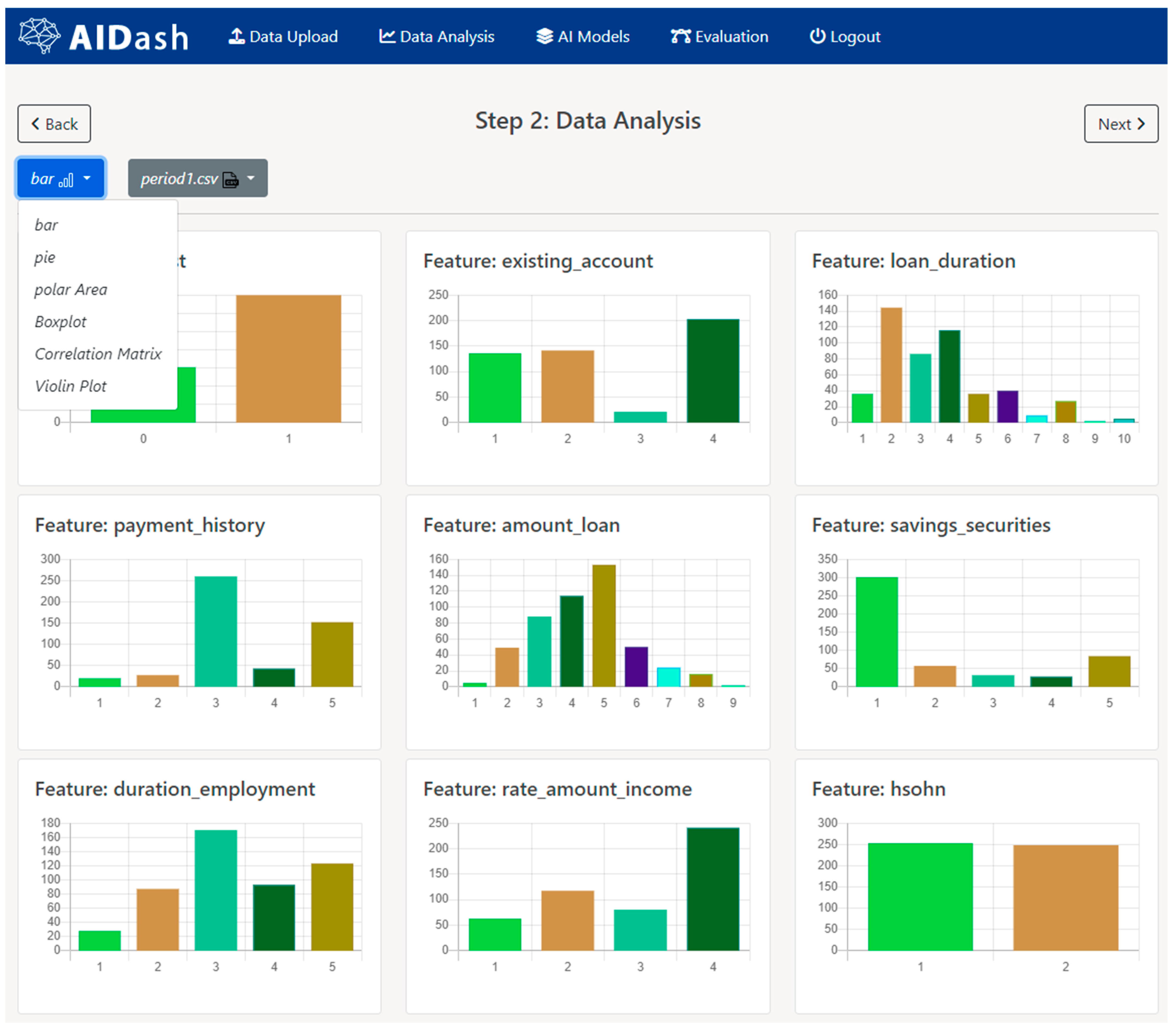Click tallest bar in payment_history chart

tap(216, 631)
